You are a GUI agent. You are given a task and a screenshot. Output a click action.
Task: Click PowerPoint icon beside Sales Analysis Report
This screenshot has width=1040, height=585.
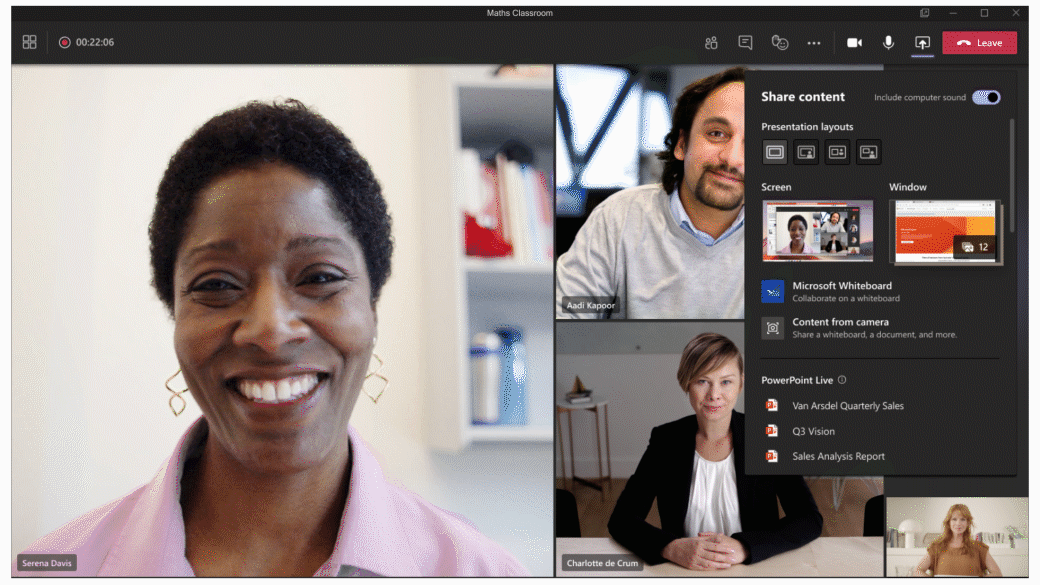click(771, 456)
